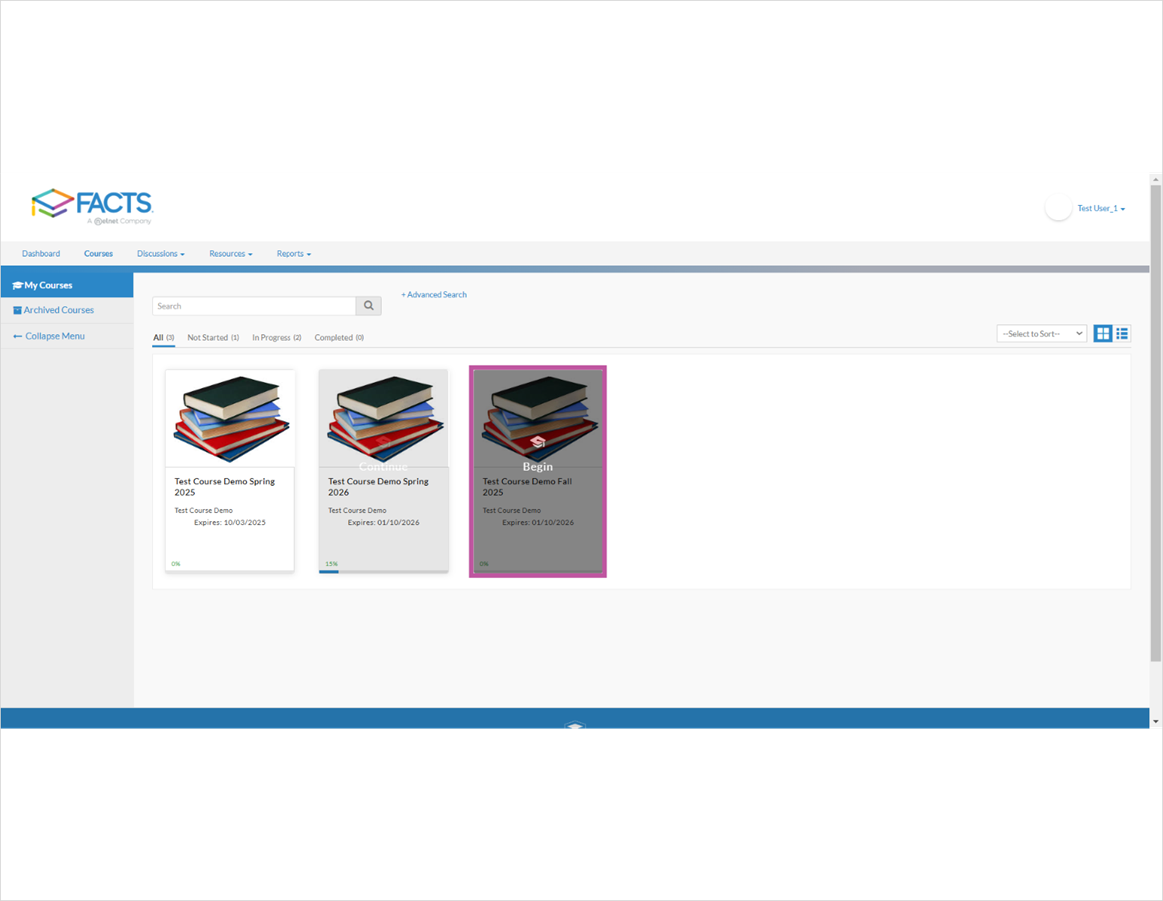Open the Reports dropdown menu
The image size is (1163, 901).
[x=293, y=253]
